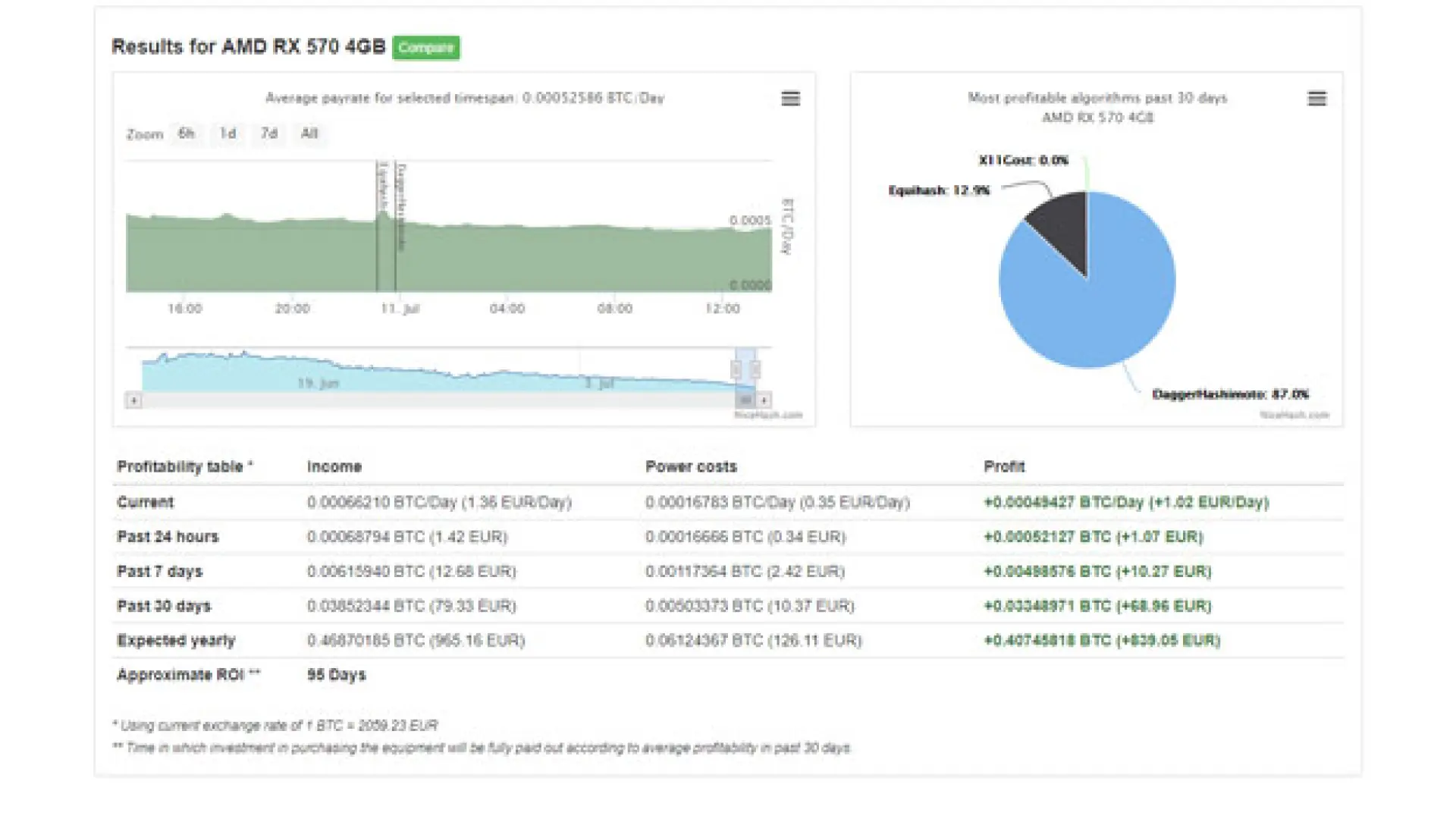Click the left scroll arrow of chart navigator
The image size is (1456, 819).
133,400
